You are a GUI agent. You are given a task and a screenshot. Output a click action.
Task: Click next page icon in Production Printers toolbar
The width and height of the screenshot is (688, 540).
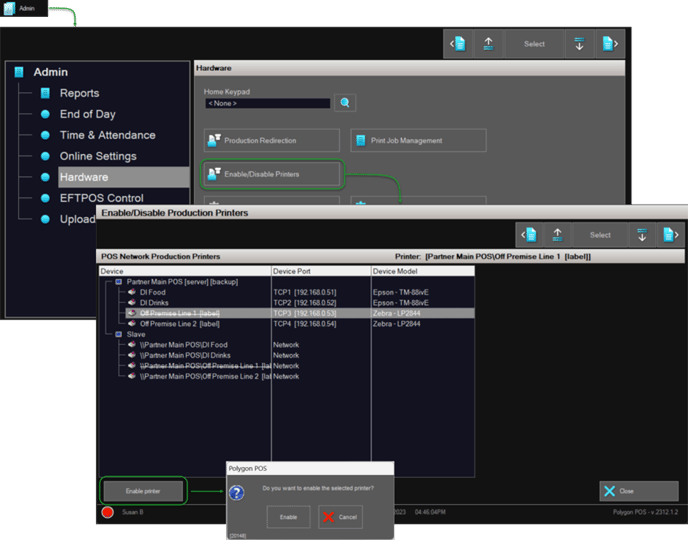670,235
